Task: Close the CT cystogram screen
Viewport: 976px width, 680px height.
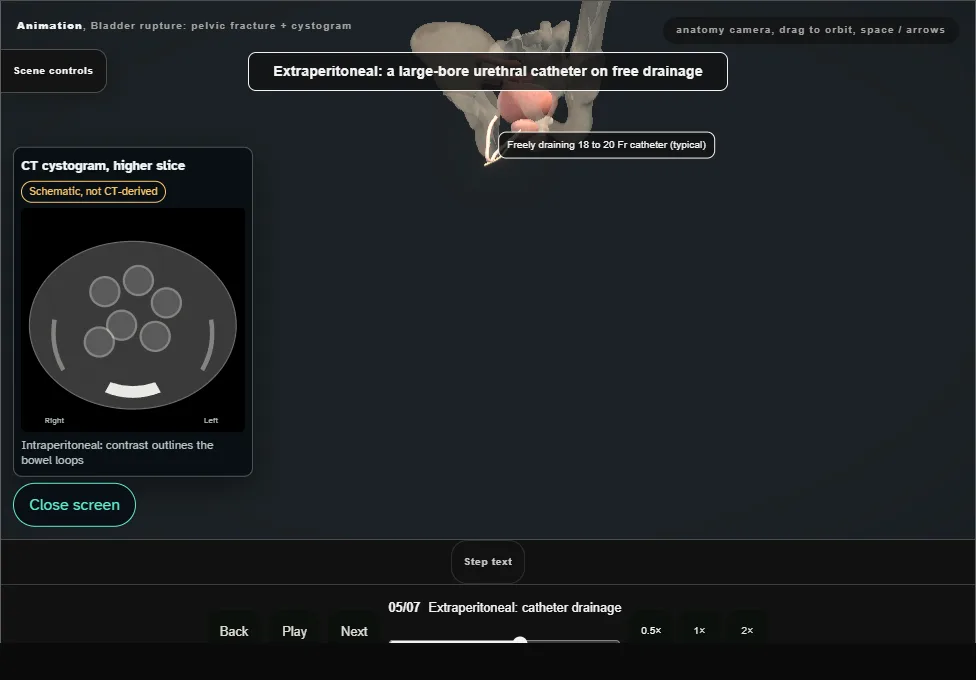Action: (75, 505)
